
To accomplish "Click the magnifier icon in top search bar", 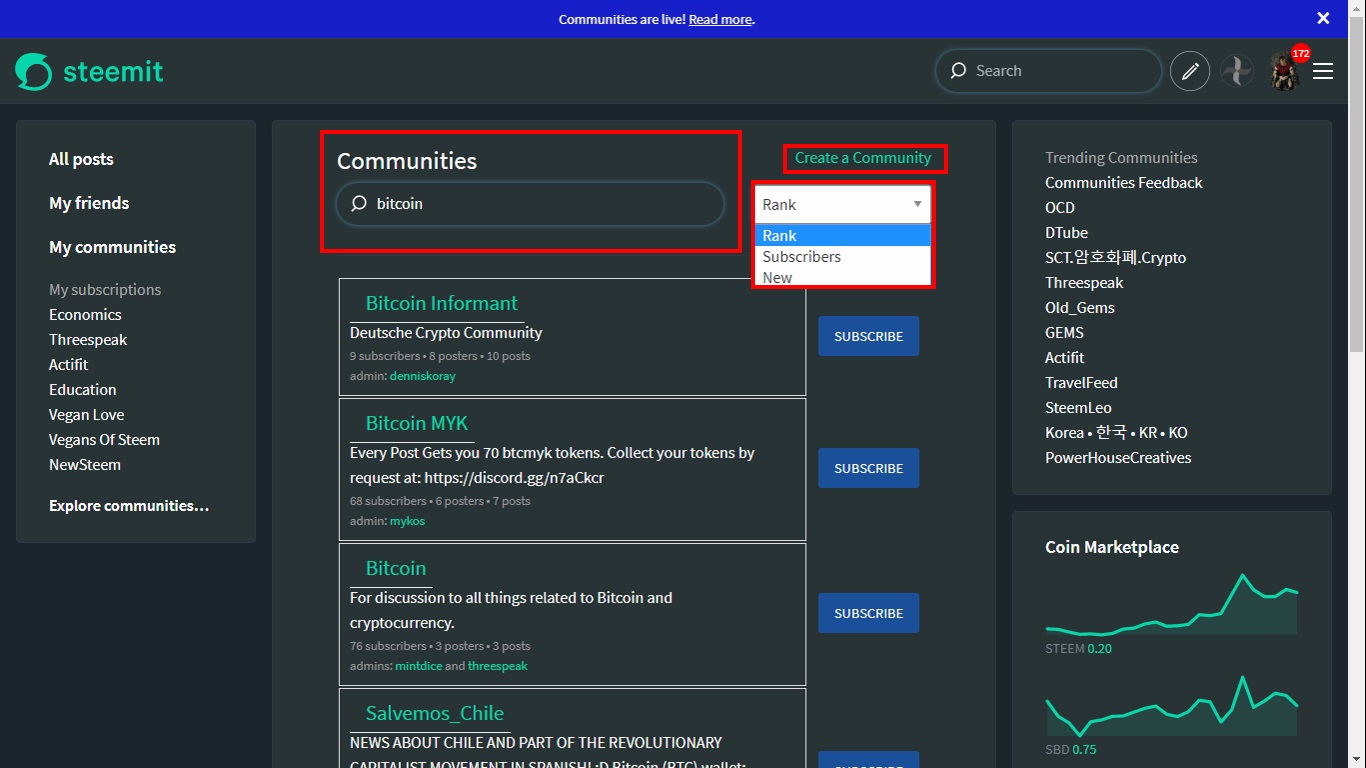I will pos(958,71).
